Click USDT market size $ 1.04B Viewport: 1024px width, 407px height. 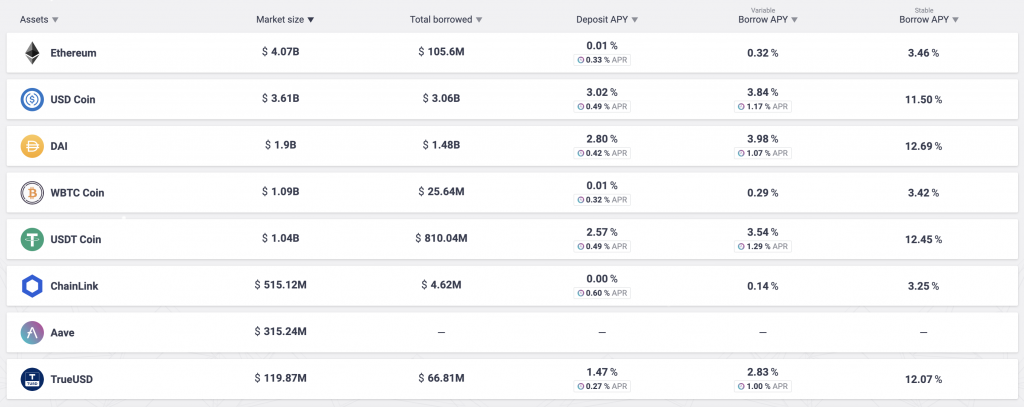click(281, 238)
